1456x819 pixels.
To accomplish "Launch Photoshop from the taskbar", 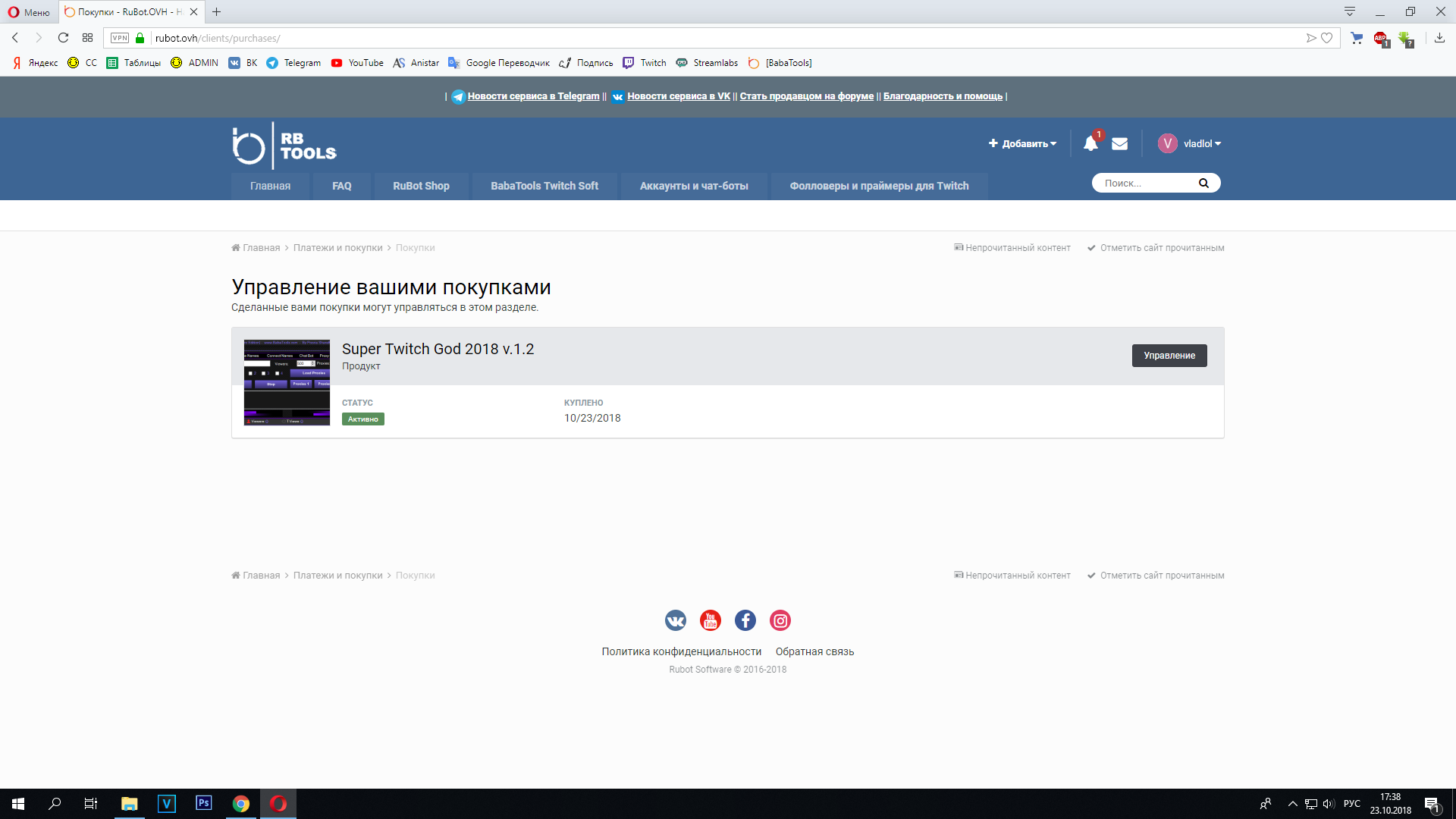I will point(203,803).
